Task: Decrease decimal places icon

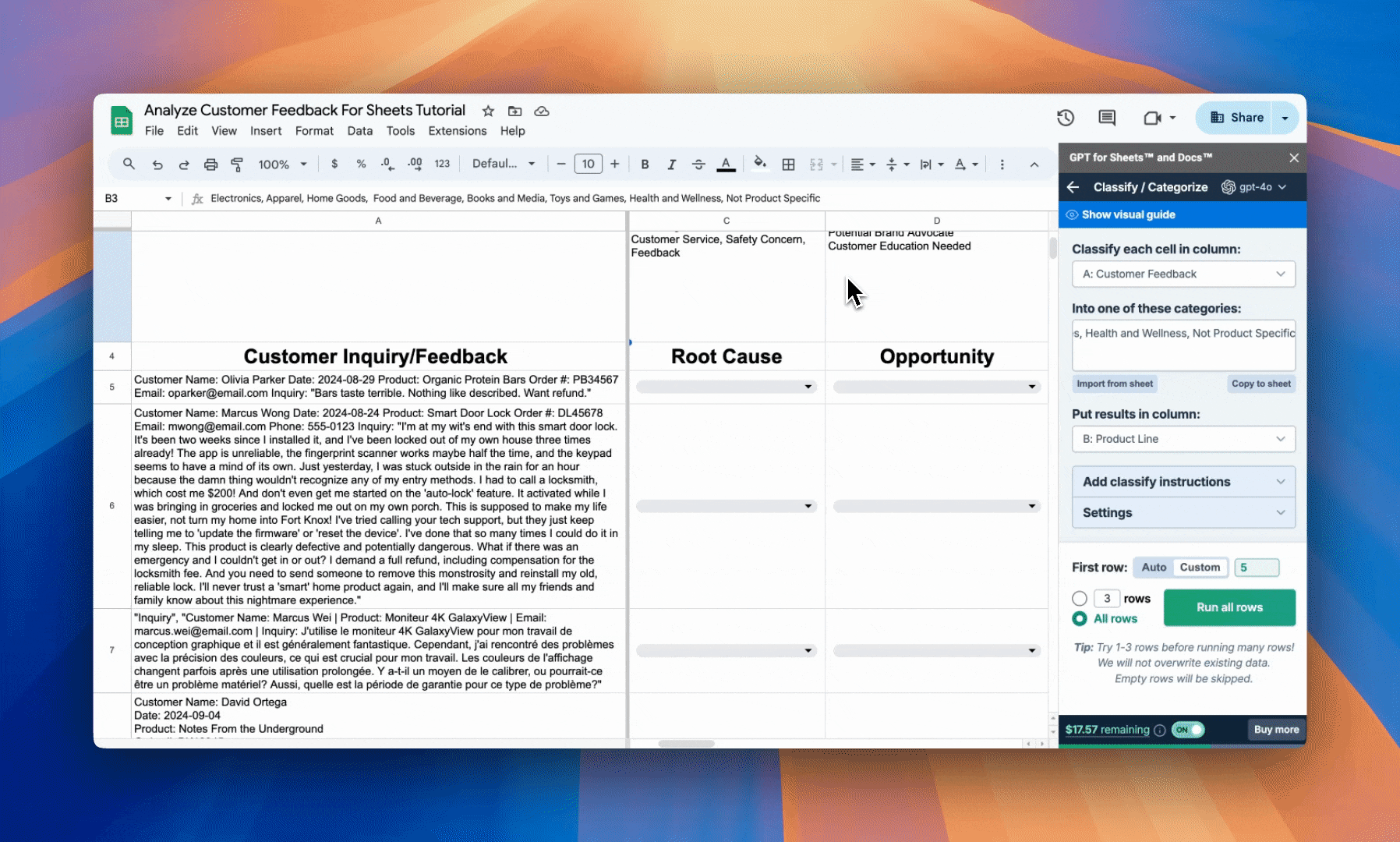Action: click(387, 164)
